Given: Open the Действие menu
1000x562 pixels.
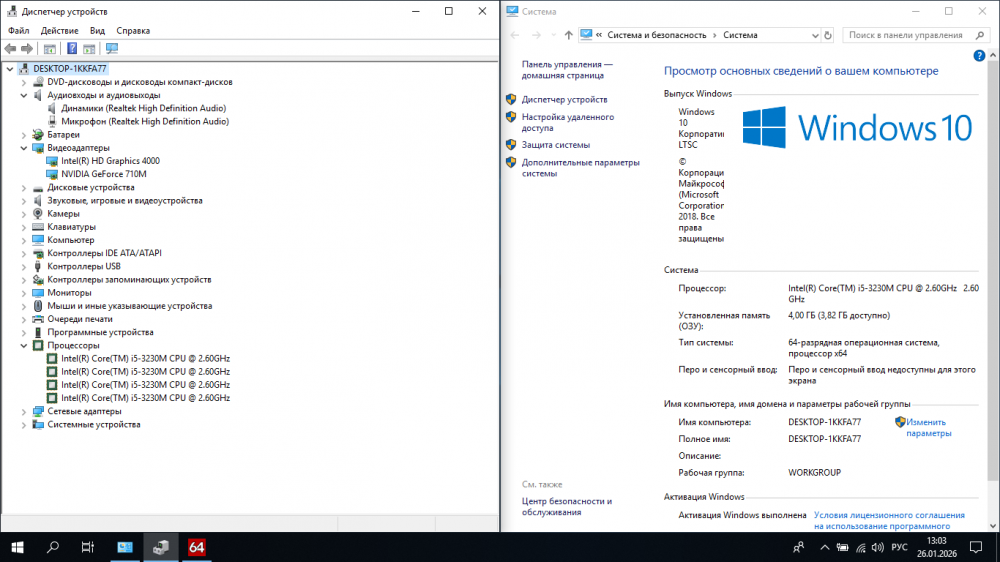Looking at the screenshot, I should 60,31.
